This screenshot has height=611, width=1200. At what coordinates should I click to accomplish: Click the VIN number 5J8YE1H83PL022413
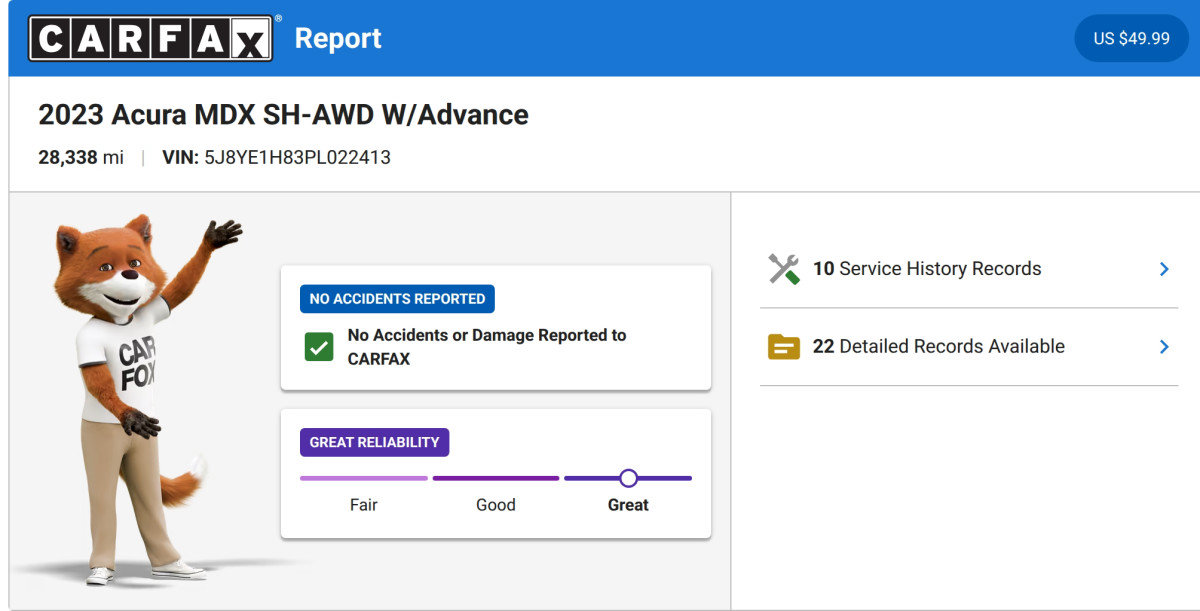point(297,157)
